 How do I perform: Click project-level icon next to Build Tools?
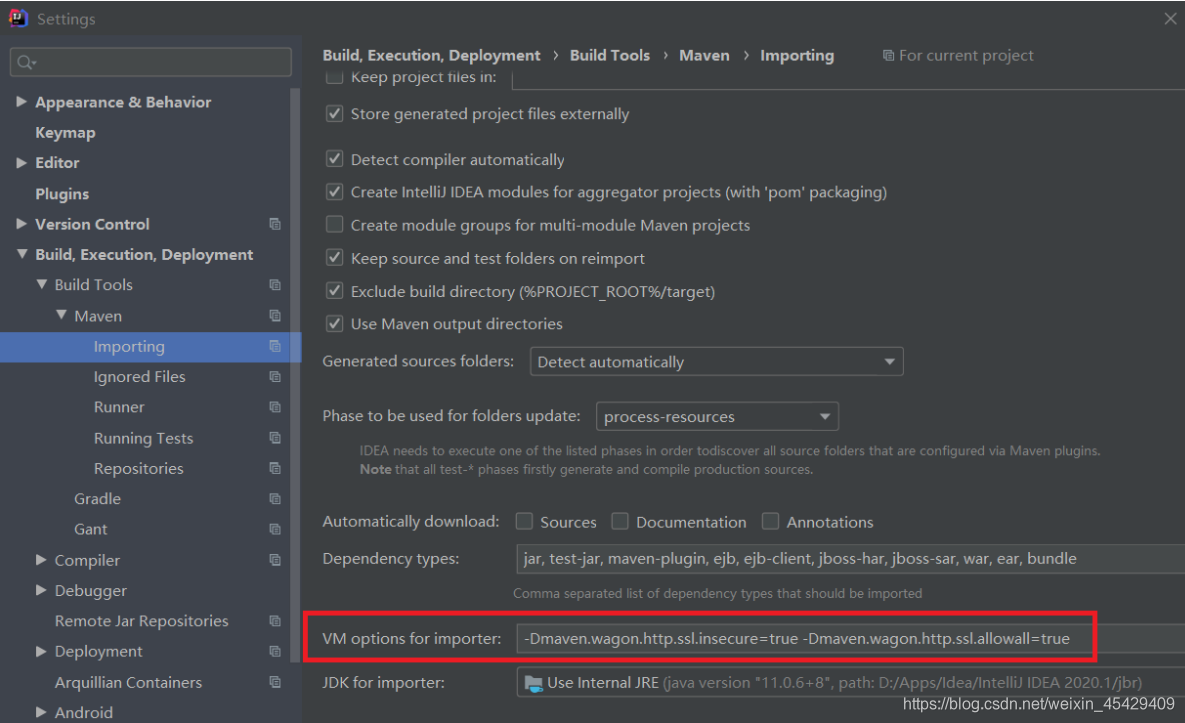click(x=275, y=285)
